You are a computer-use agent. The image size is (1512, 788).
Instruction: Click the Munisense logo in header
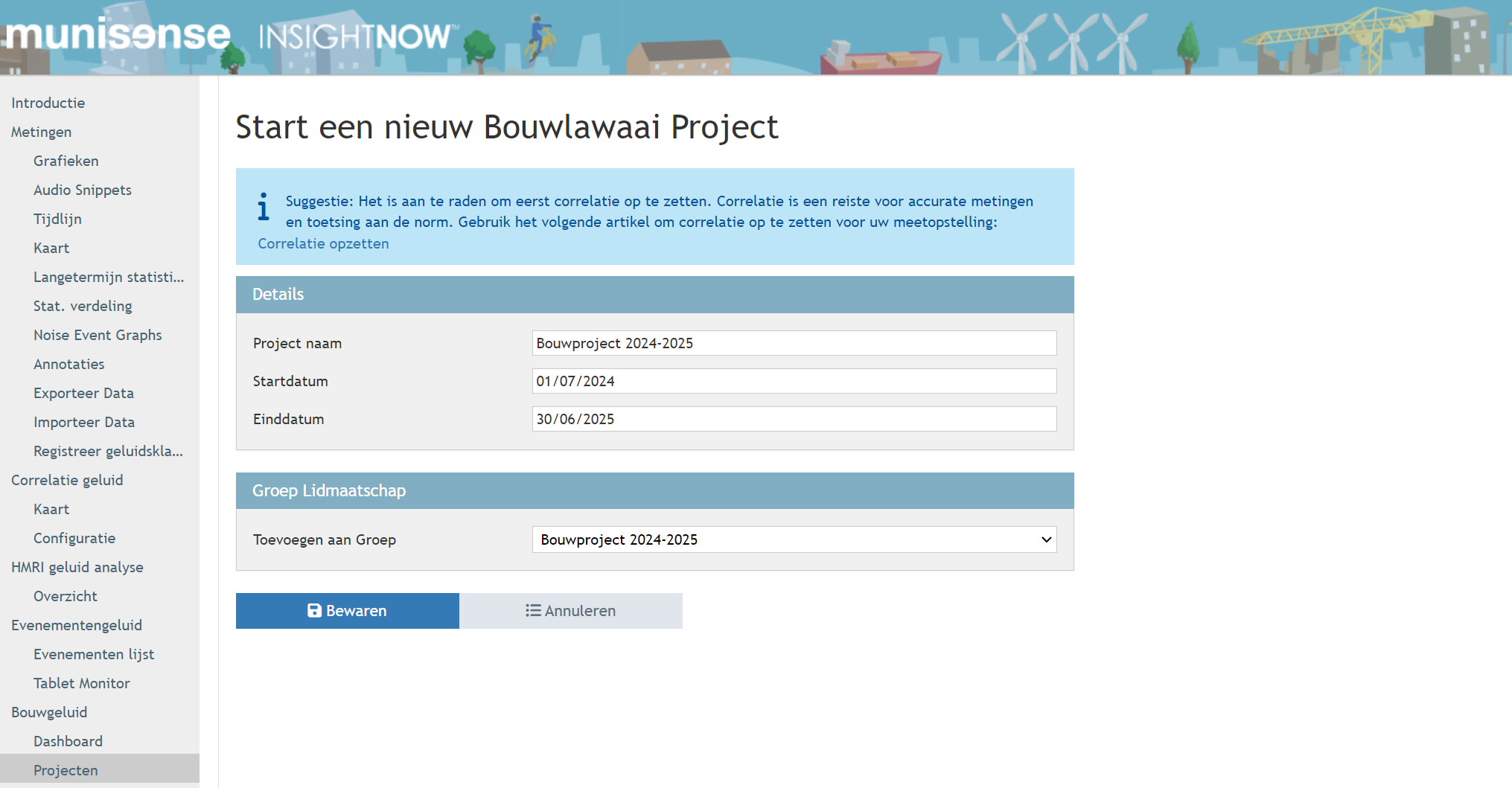[x=118, y=36]
